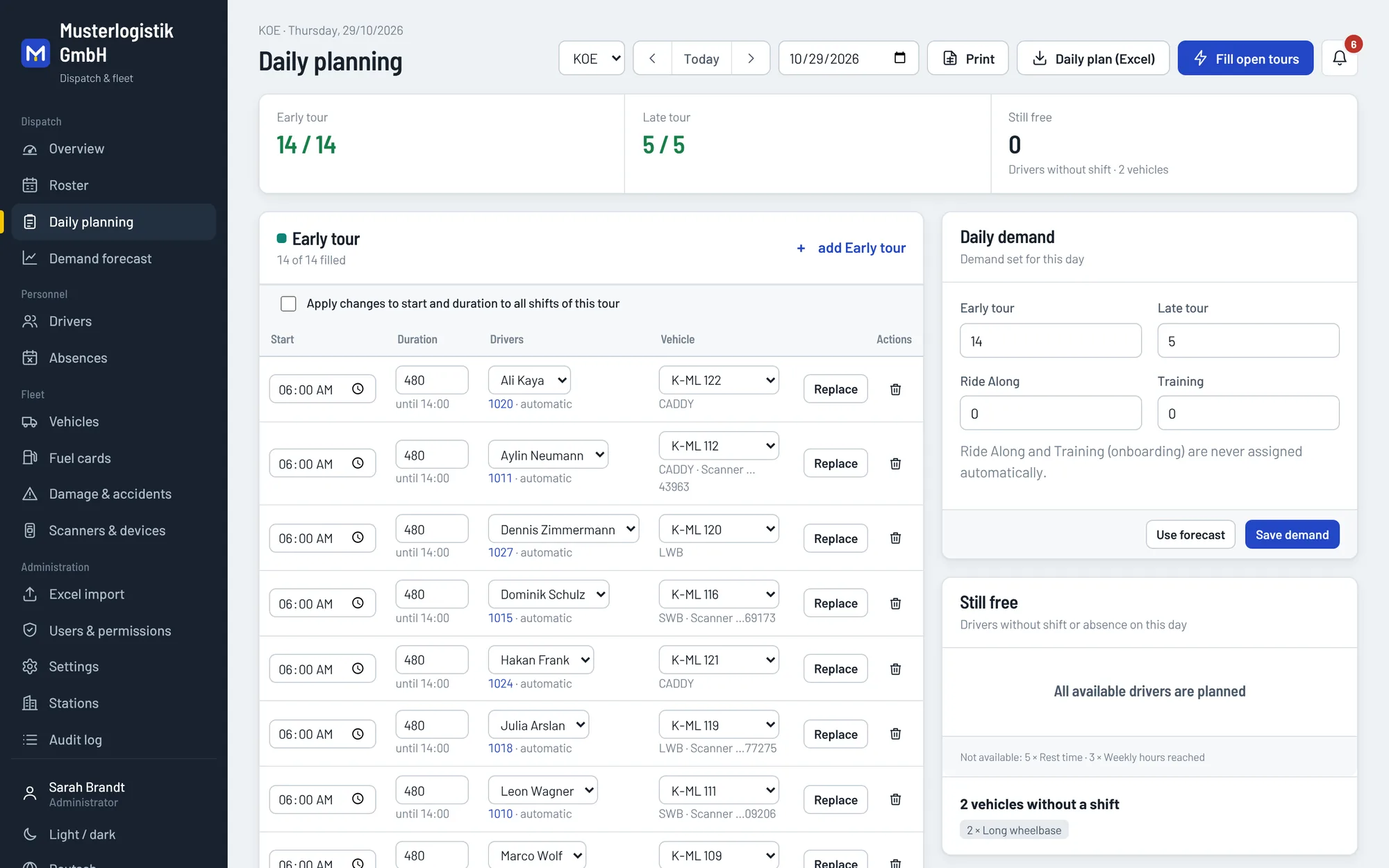Open the date picker calendar icon
The height and width of the screenshot is (868, 1389).
(899, 58)
